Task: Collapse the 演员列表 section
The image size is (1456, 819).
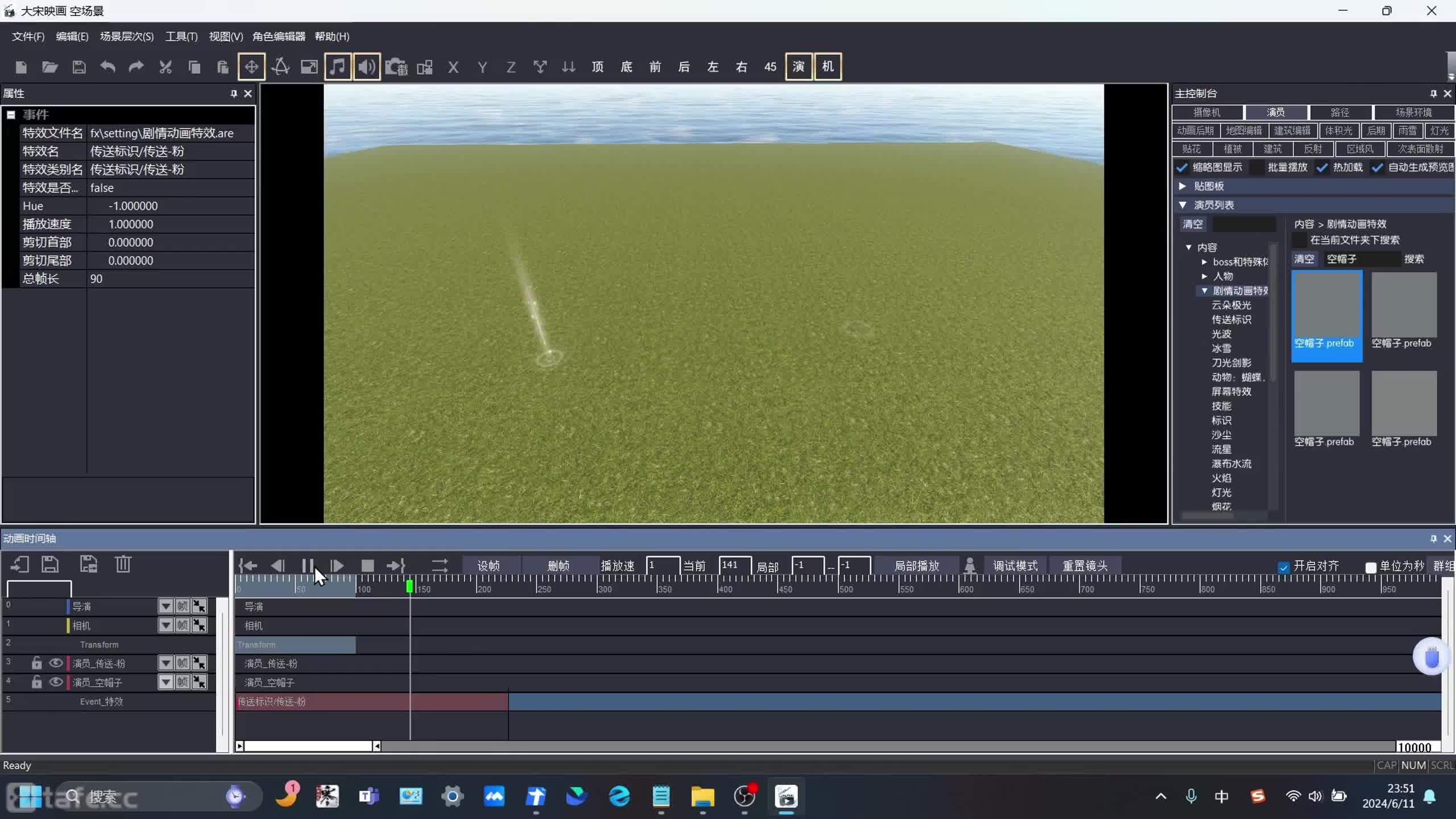Action: coord(1183,205)
